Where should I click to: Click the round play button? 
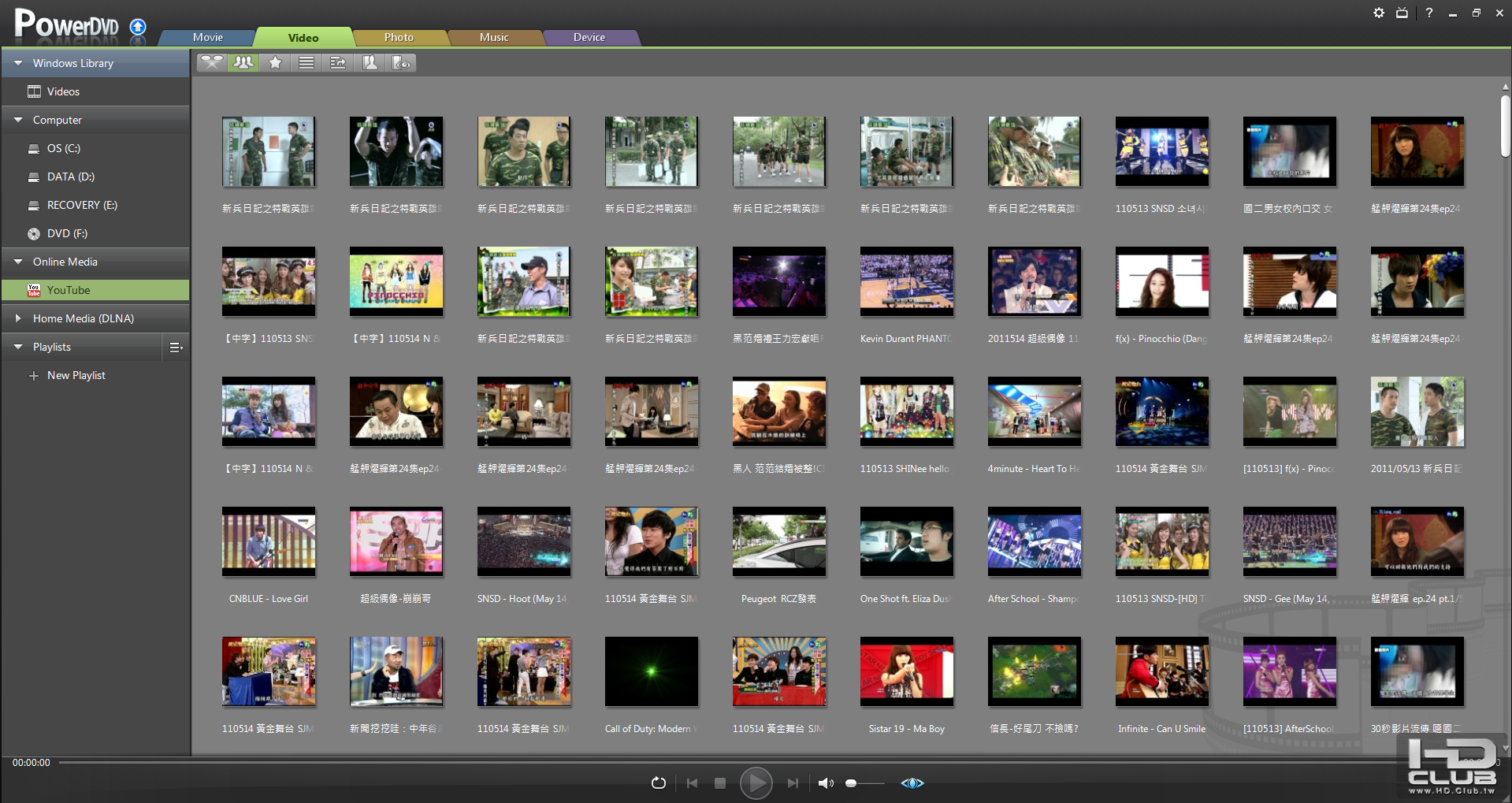pyautogui.click(x=756, y=783)
